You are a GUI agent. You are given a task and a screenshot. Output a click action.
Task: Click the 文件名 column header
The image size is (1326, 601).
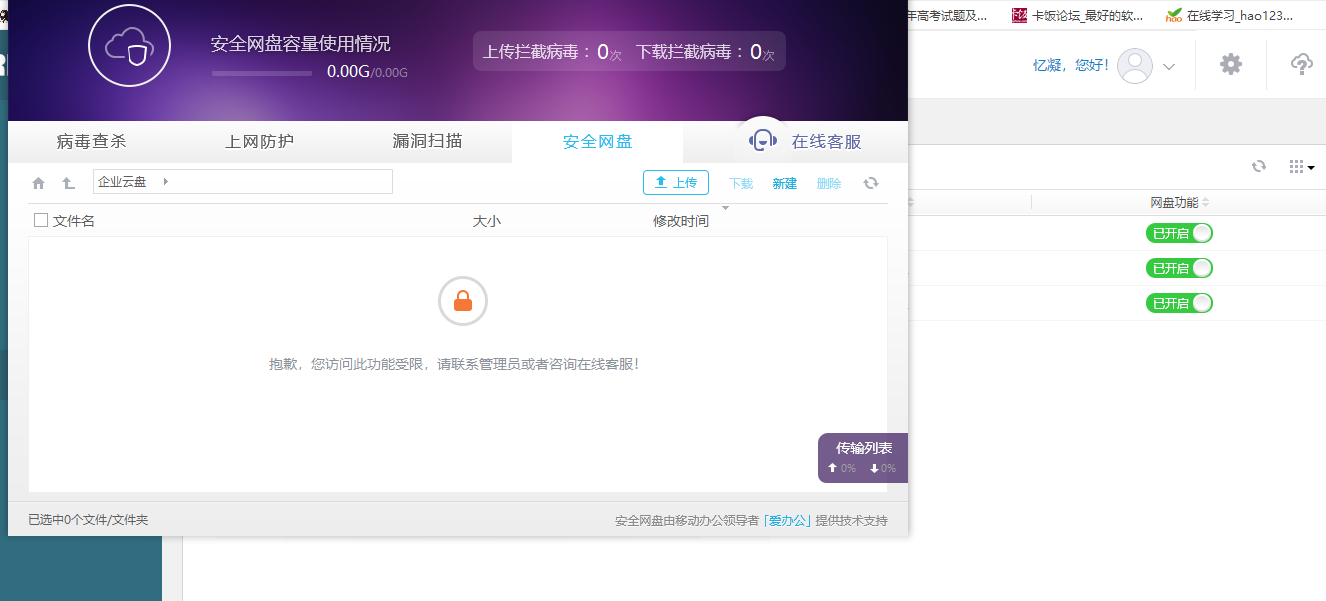74,221
